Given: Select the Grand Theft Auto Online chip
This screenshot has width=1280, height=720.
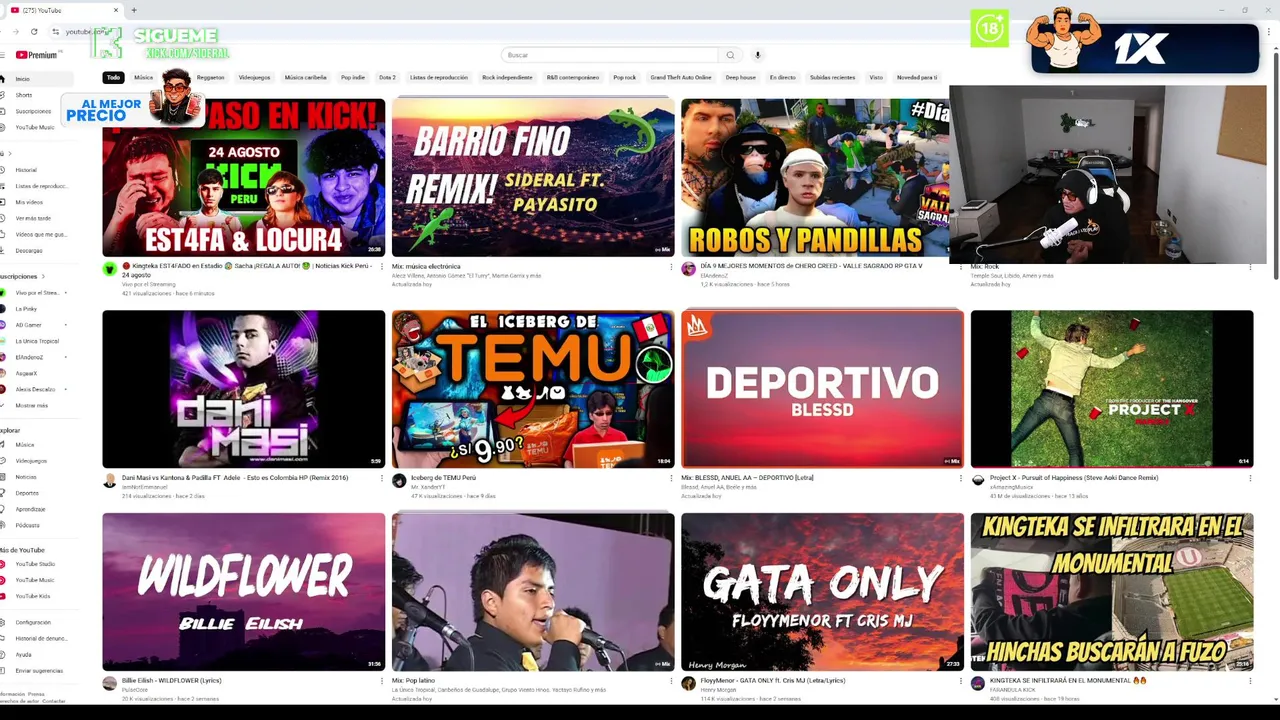Looking at the screenshot, I should 681,77.
